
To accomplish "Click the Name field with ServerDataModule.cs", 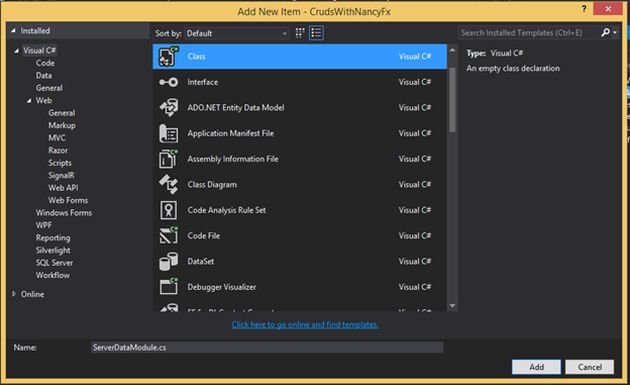I will pos(267,347).
